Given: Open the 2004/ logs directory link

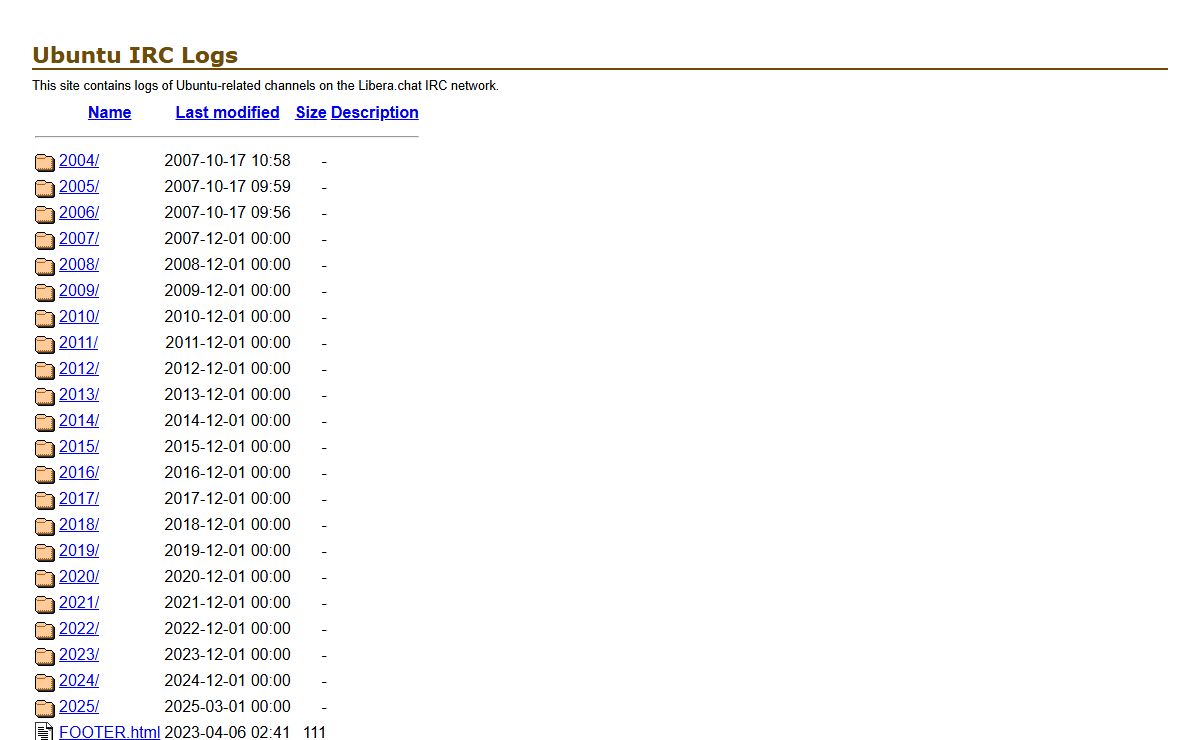Looking at the screenshot, I should click(79, 161).
